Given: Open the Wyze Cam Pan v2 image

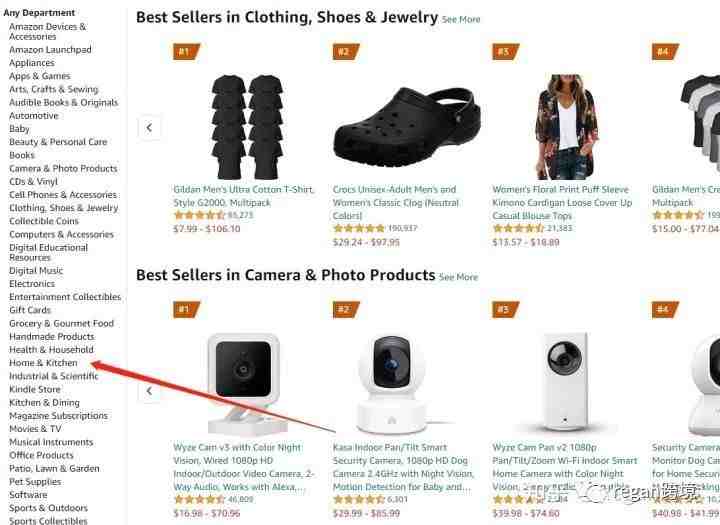Looking at the screenshot, I should [566, 383].
